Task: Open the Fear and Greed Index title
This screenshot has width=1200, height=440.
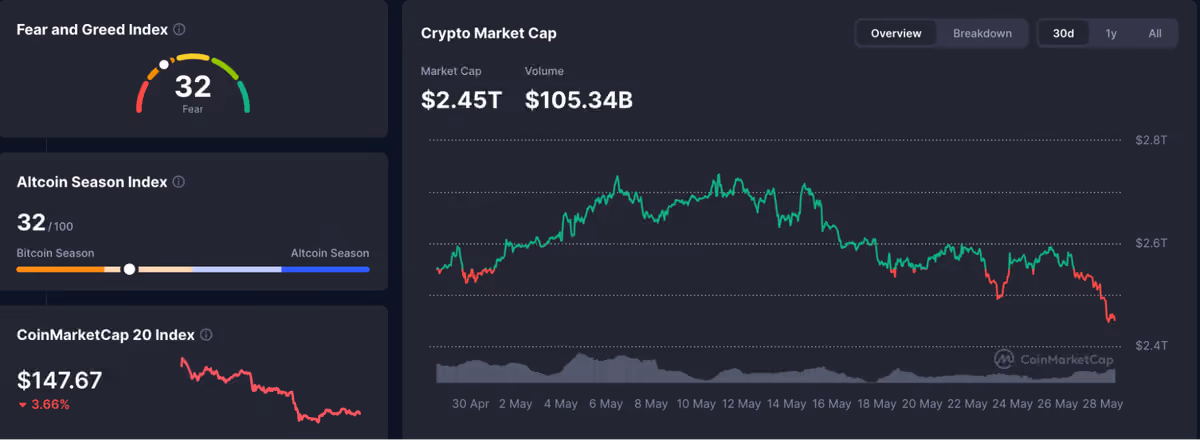Action: click(x=92, y=30)
